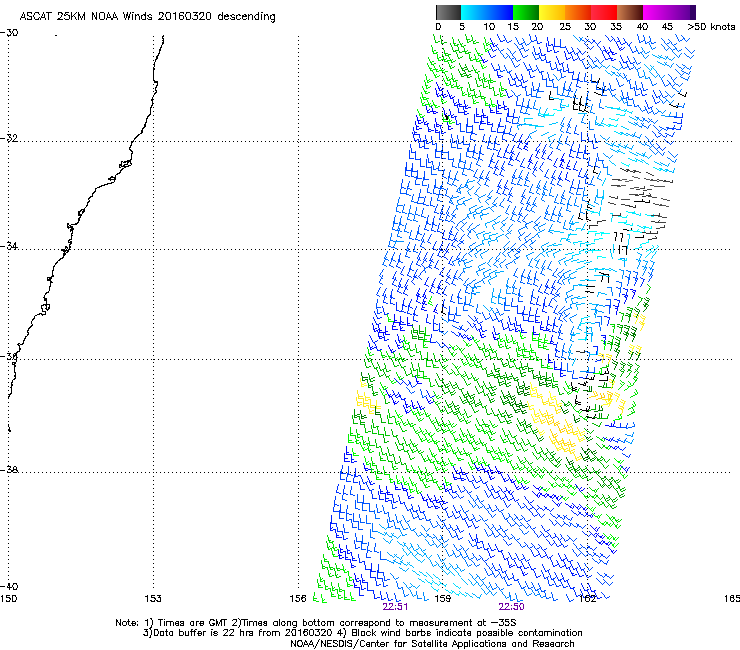
Task: Click the magenta 40-45 knots legend color
Action: click(656, 12)
